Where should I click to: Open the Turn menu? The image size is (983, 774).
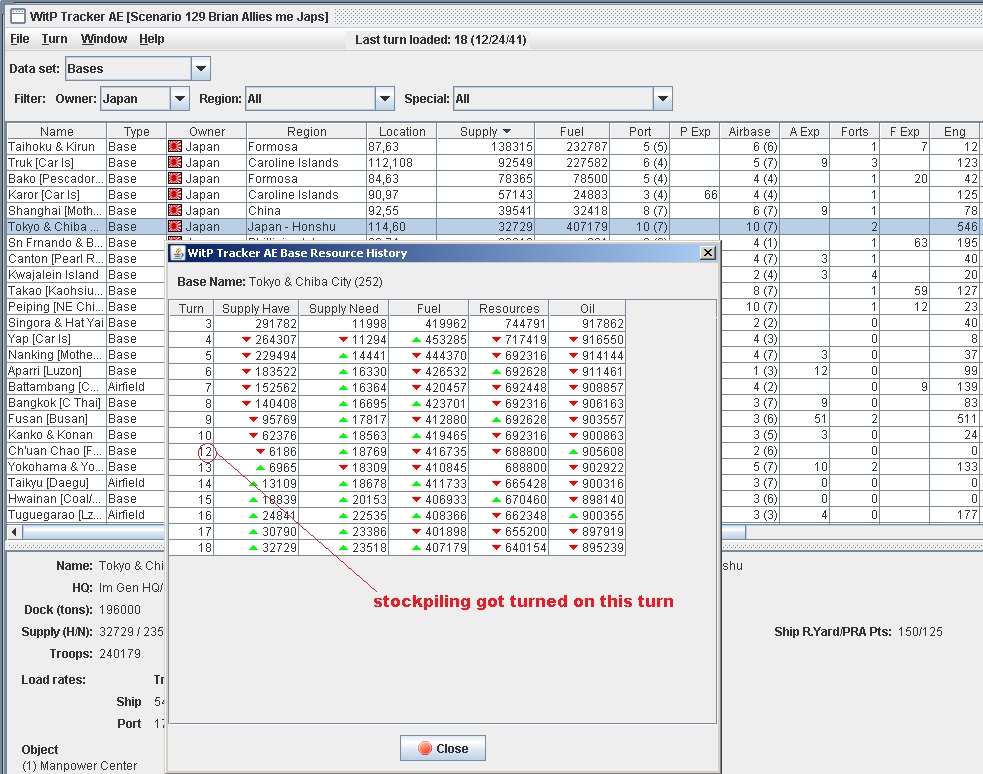point(55,39)
